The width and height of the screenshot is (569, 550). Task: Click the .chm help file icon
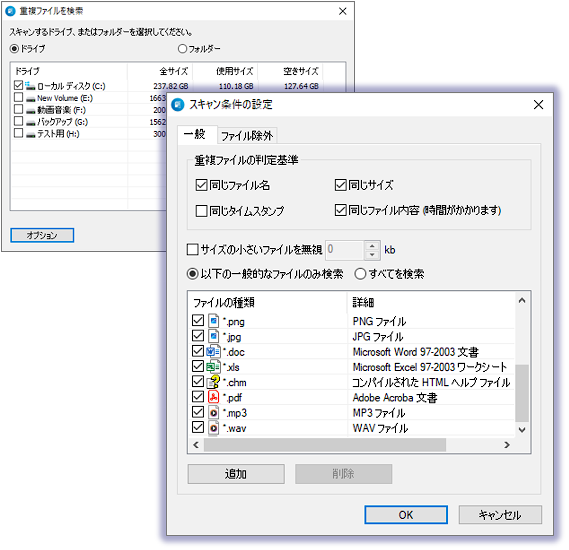pyautogui.click(x=213, y=382)
